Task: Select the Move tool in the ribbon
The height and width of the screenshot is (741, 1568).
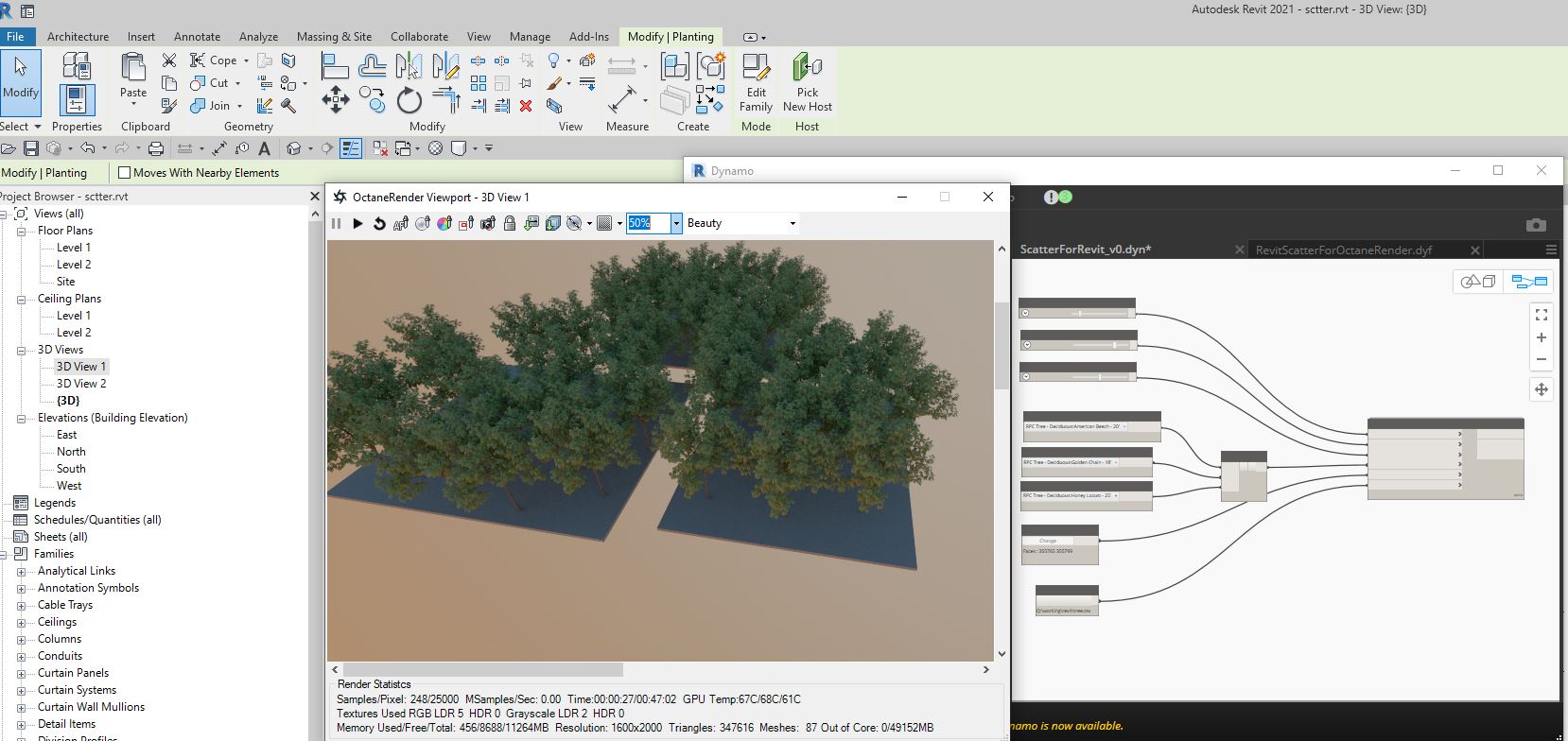Action: tap(335, 99)
